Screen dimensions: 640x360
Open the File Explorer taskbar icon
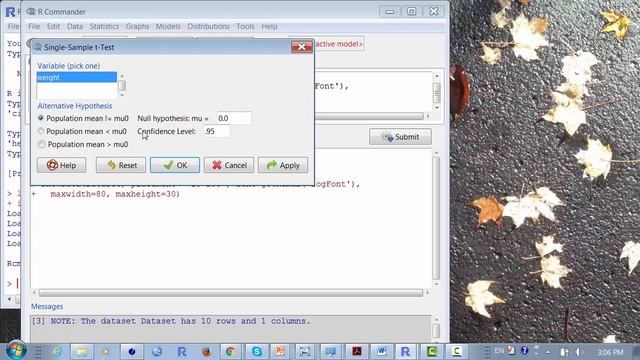(82, 351)
